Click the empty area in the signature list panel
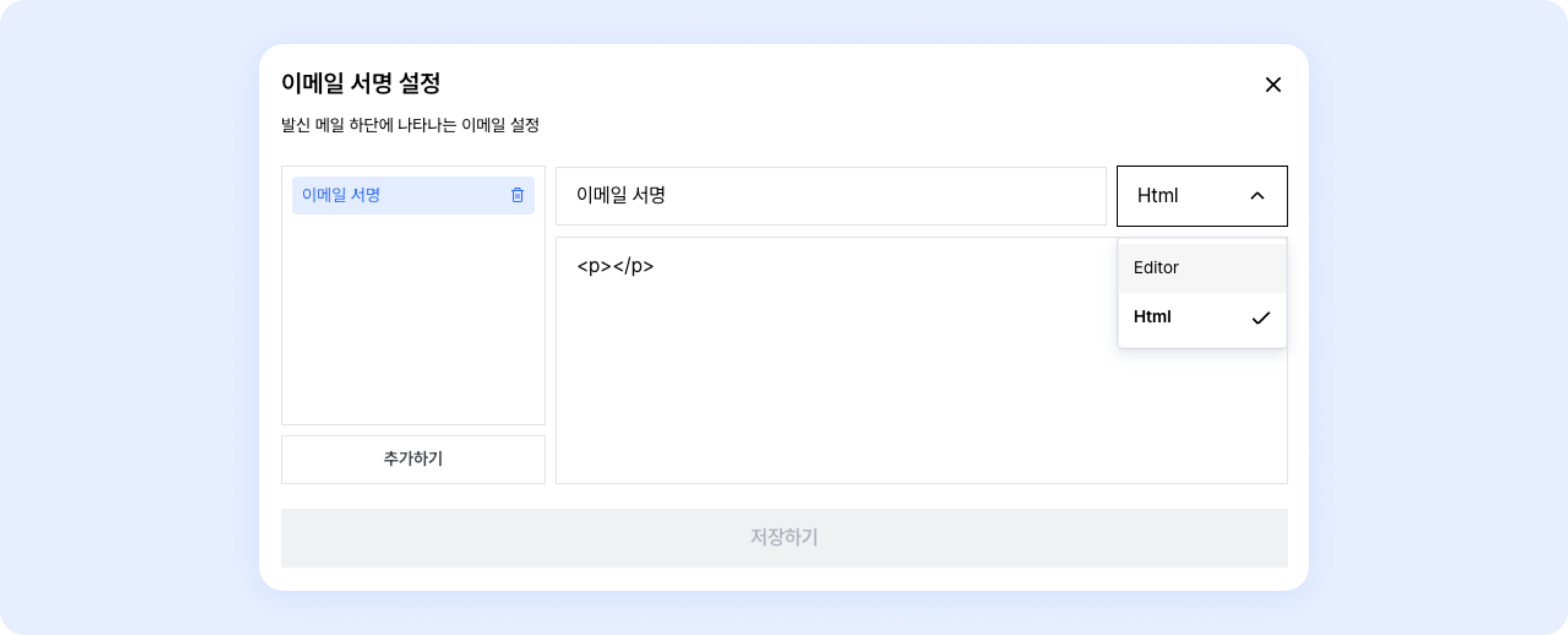The image size is (1568, 635). pyautogui.click(x=413, y=319)
